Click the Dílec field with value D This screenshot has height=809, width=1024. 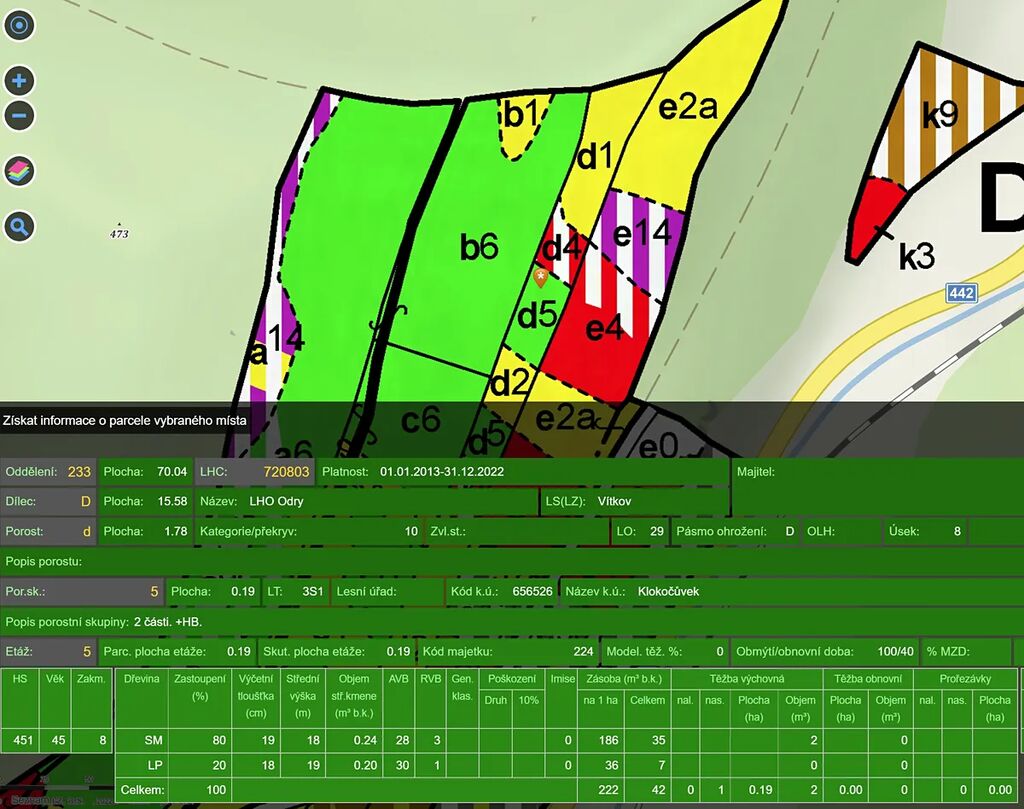(49, 501)
